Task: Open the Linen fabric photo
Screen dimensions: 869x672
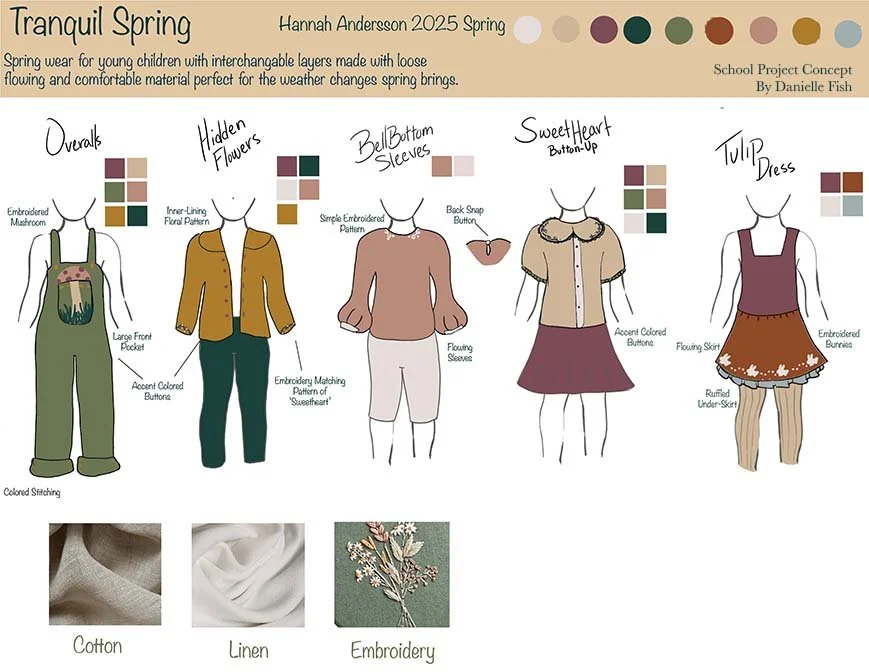Action: click(x=248, y=575)
